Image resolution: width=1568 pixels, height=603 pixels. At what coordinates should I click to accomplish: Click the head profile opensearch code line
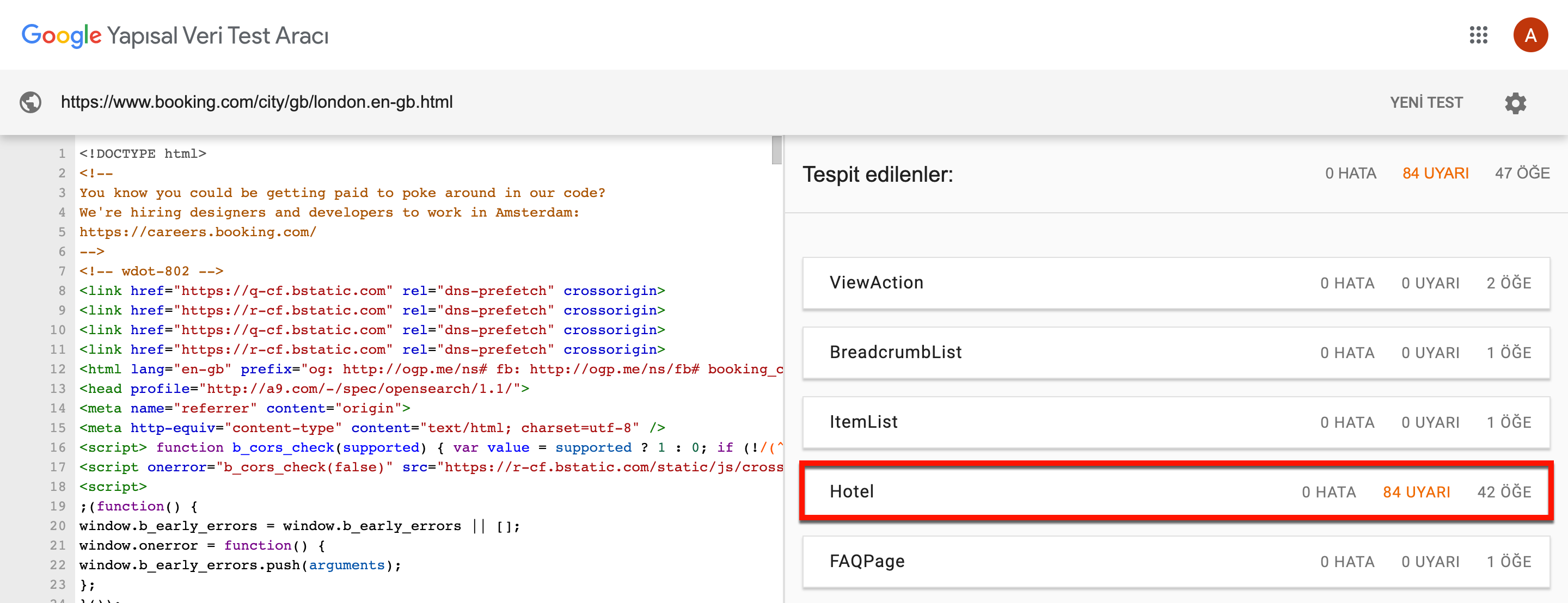304,389
